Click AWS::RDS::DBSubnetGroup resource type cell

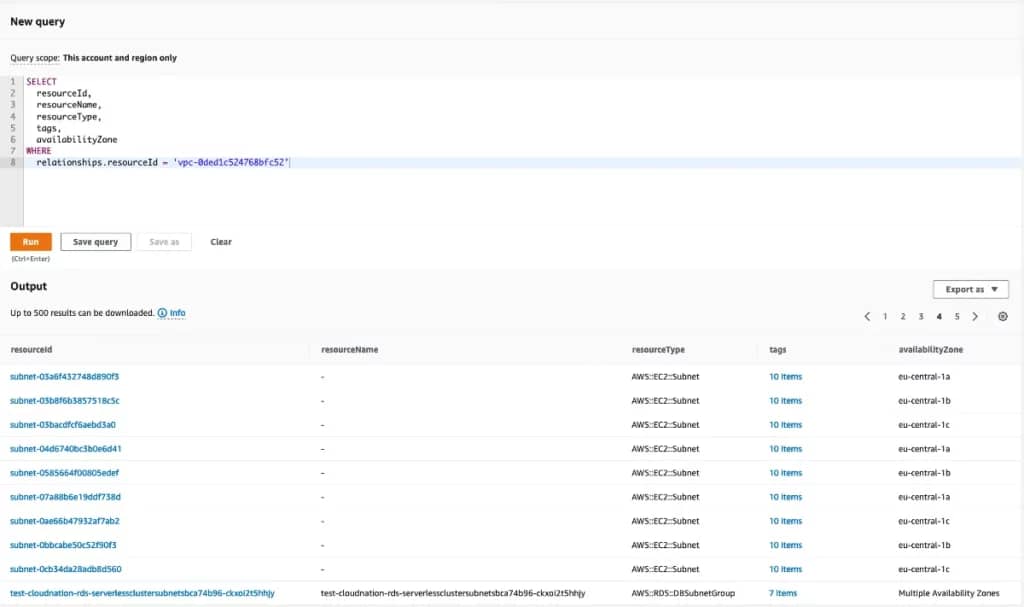(x=683, y=593)
